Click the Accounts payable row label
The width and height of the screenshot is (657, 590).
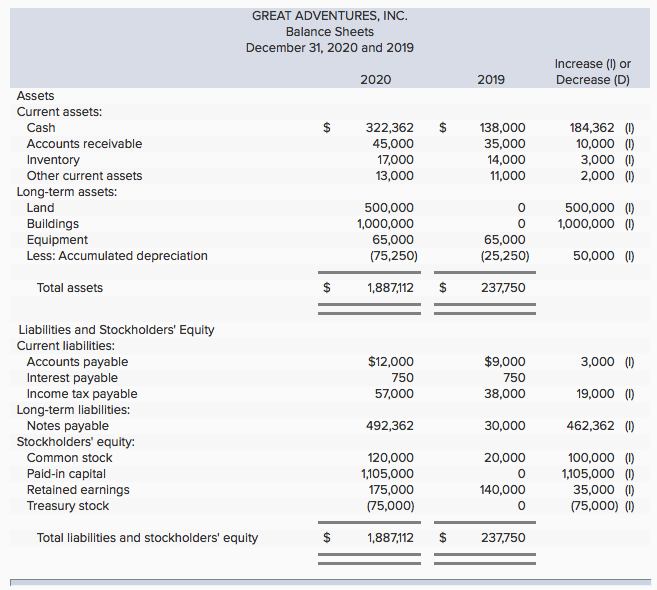[x=78, y=362]
